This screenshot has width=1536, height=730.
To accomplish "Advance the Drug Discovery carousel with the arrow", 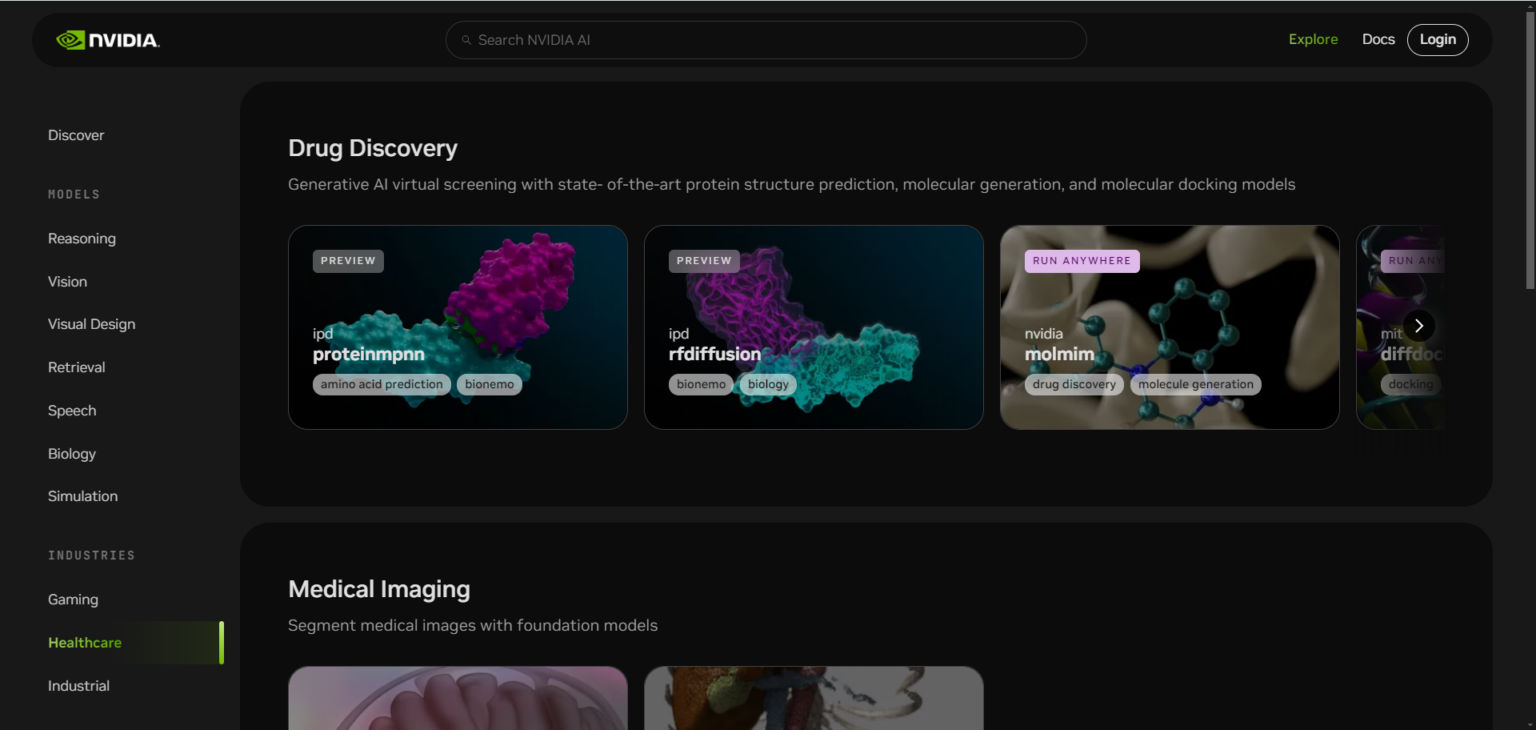I will click(x=1418, y=326).
